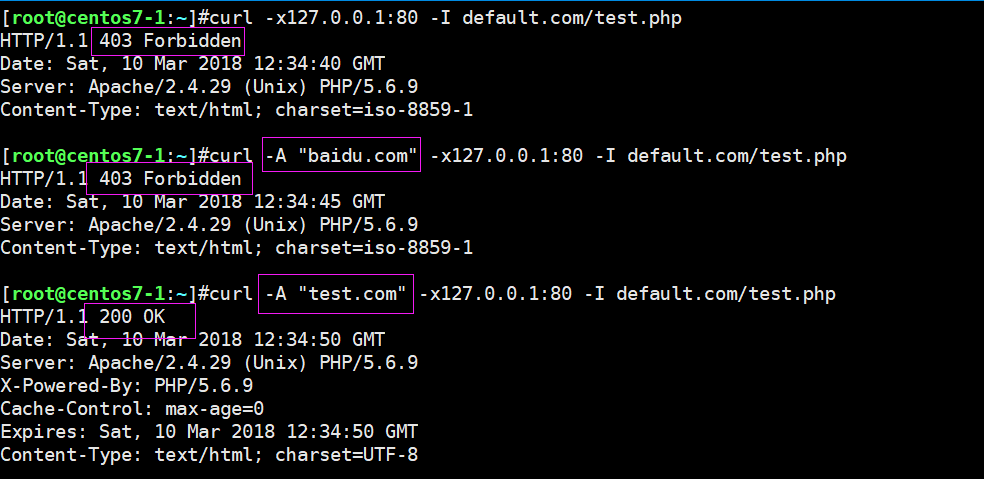Screen dimensions: 984x479
Task: Click the first "403 Forbidden" status text
Action: coord(170,41)
